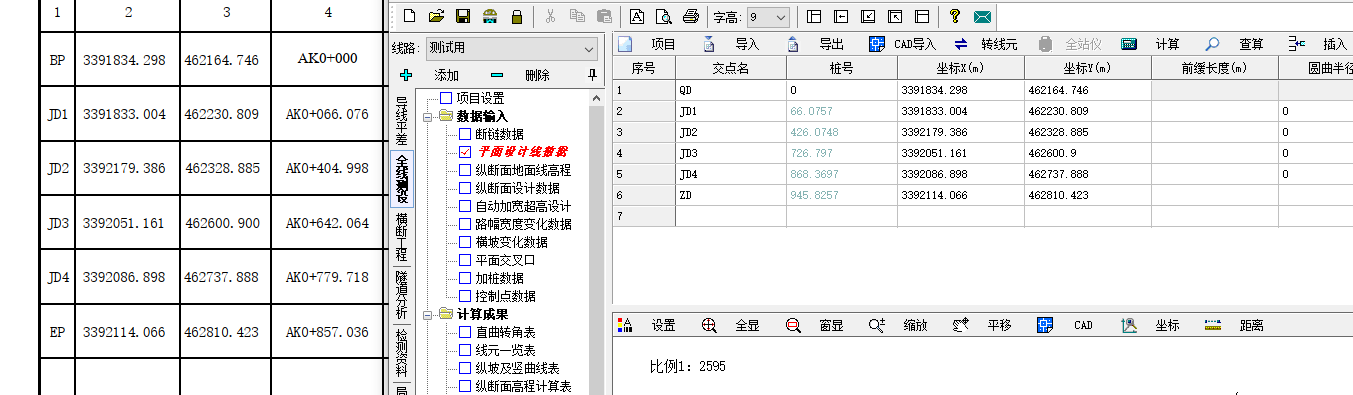This screenshot has height=395, width=1353.
Task: Collapse the 数据输入 tree node
Action: [429, 116]
